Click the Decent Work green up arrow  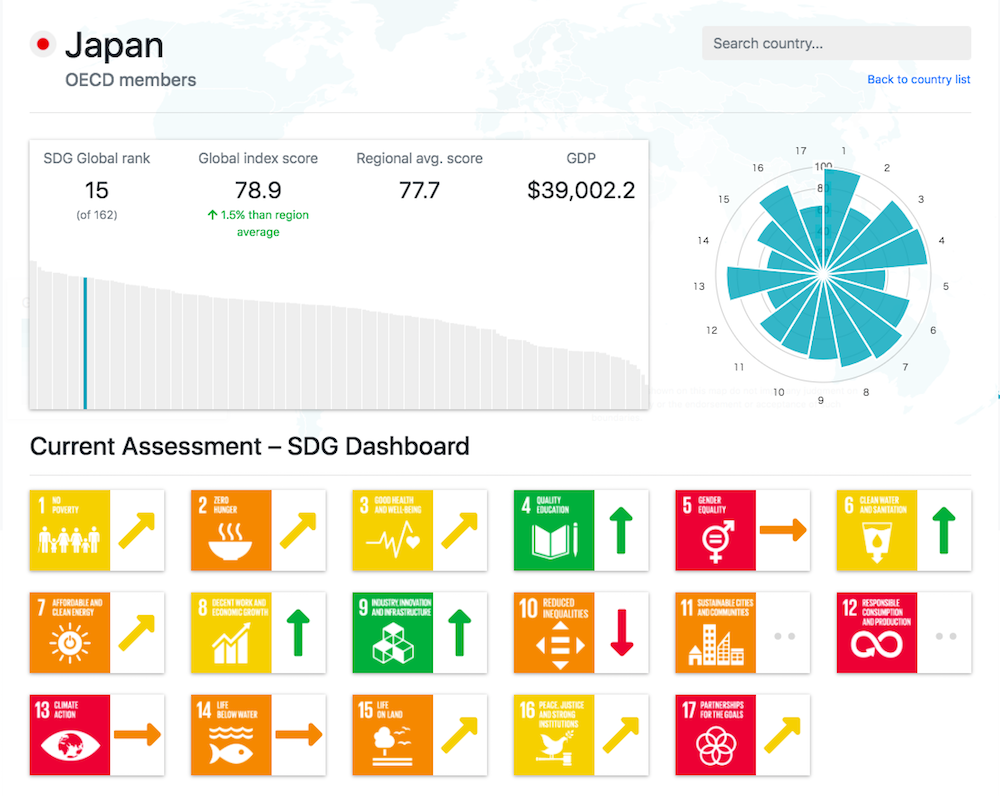[299, 633]
